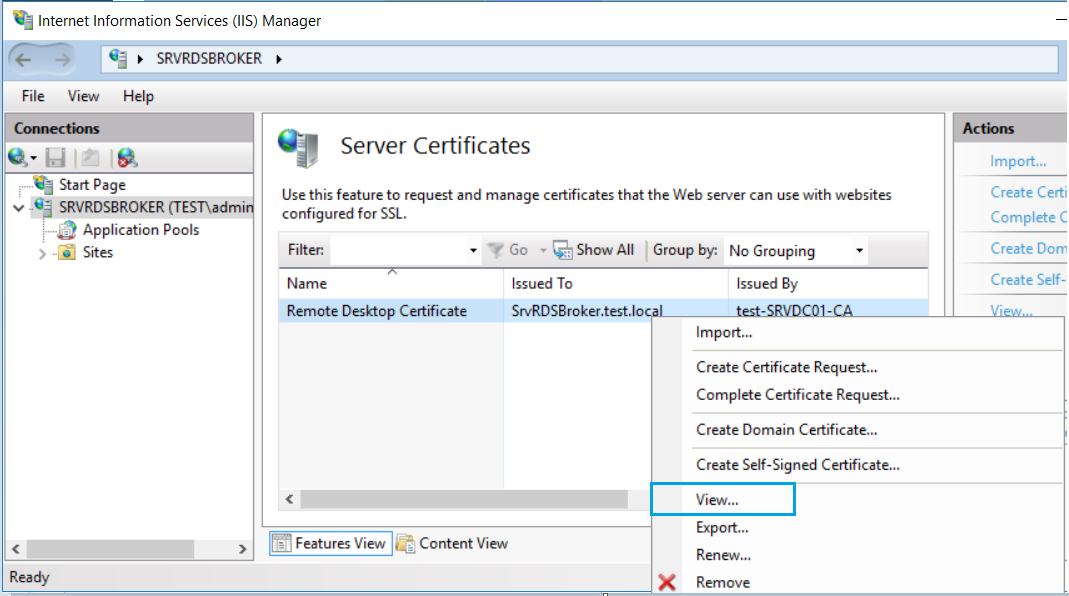Click the Create Self-Signed link in Actions
The height and width of the screenshot is (596, 1069).
1028,280
